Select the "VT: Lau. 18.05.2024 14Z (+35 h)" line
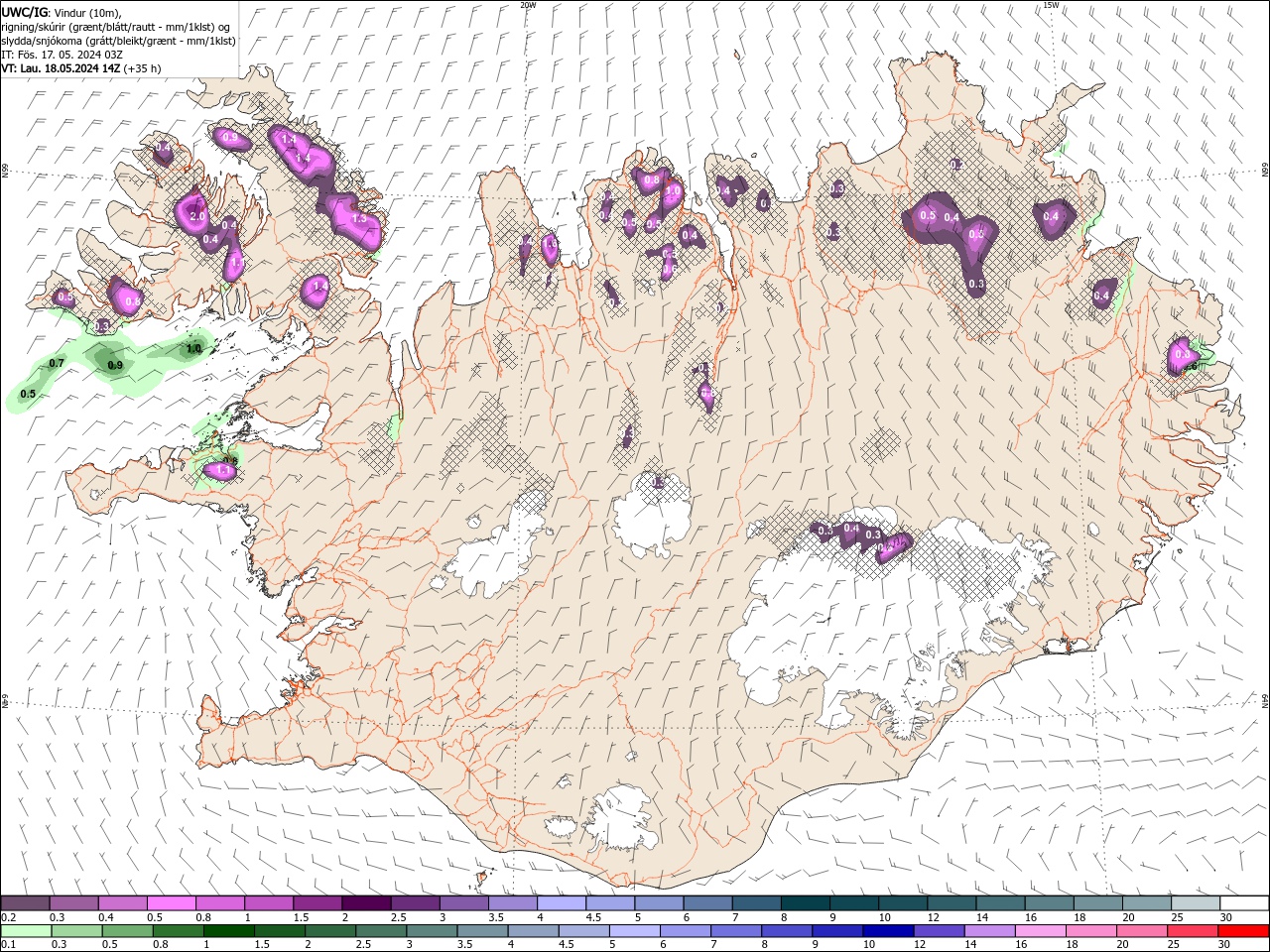The width and height of the screenshot is (1270, 952). click(x=81, y=68)
